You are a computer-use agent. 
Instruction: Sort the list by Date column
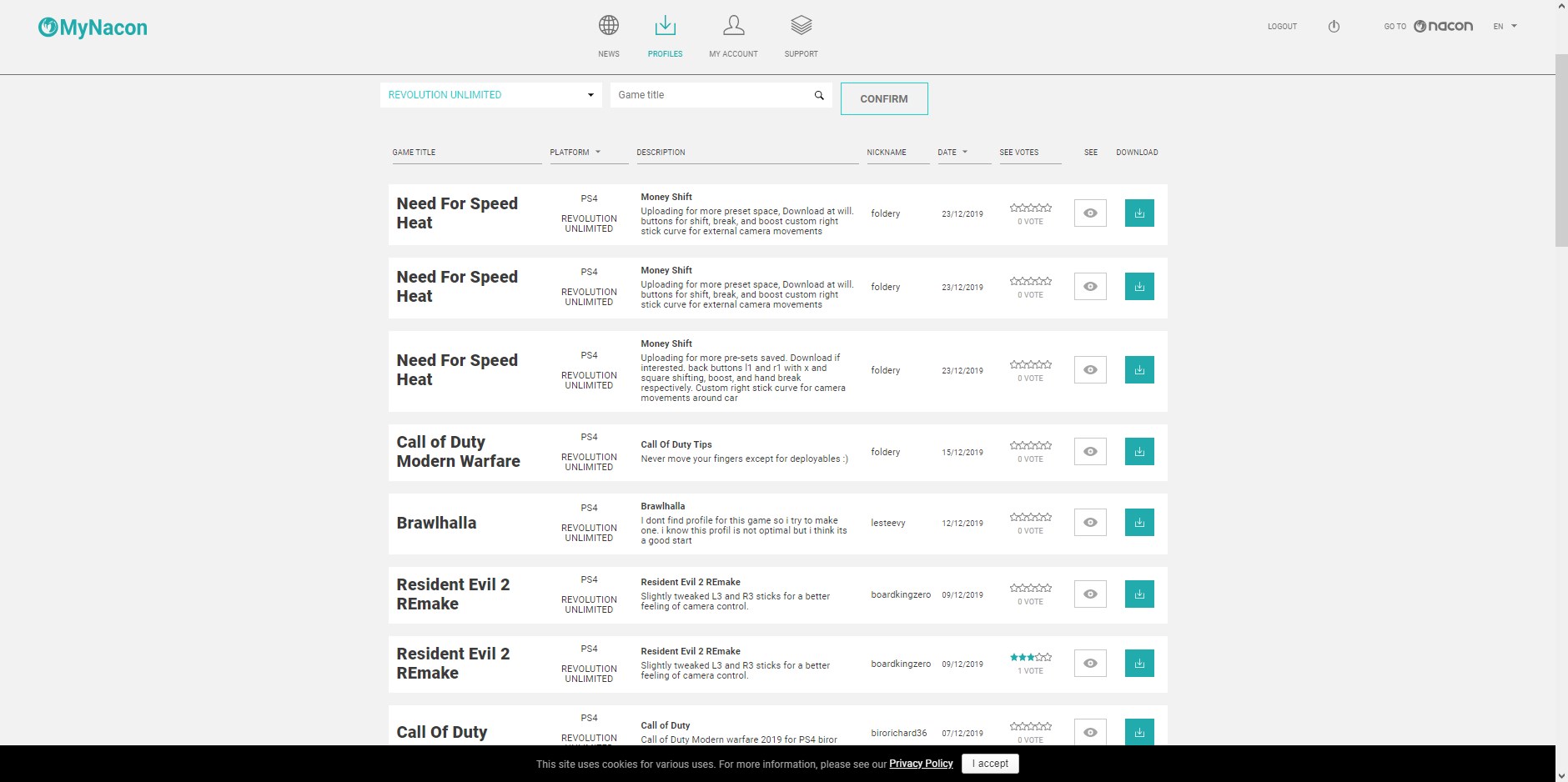(952, 153)
